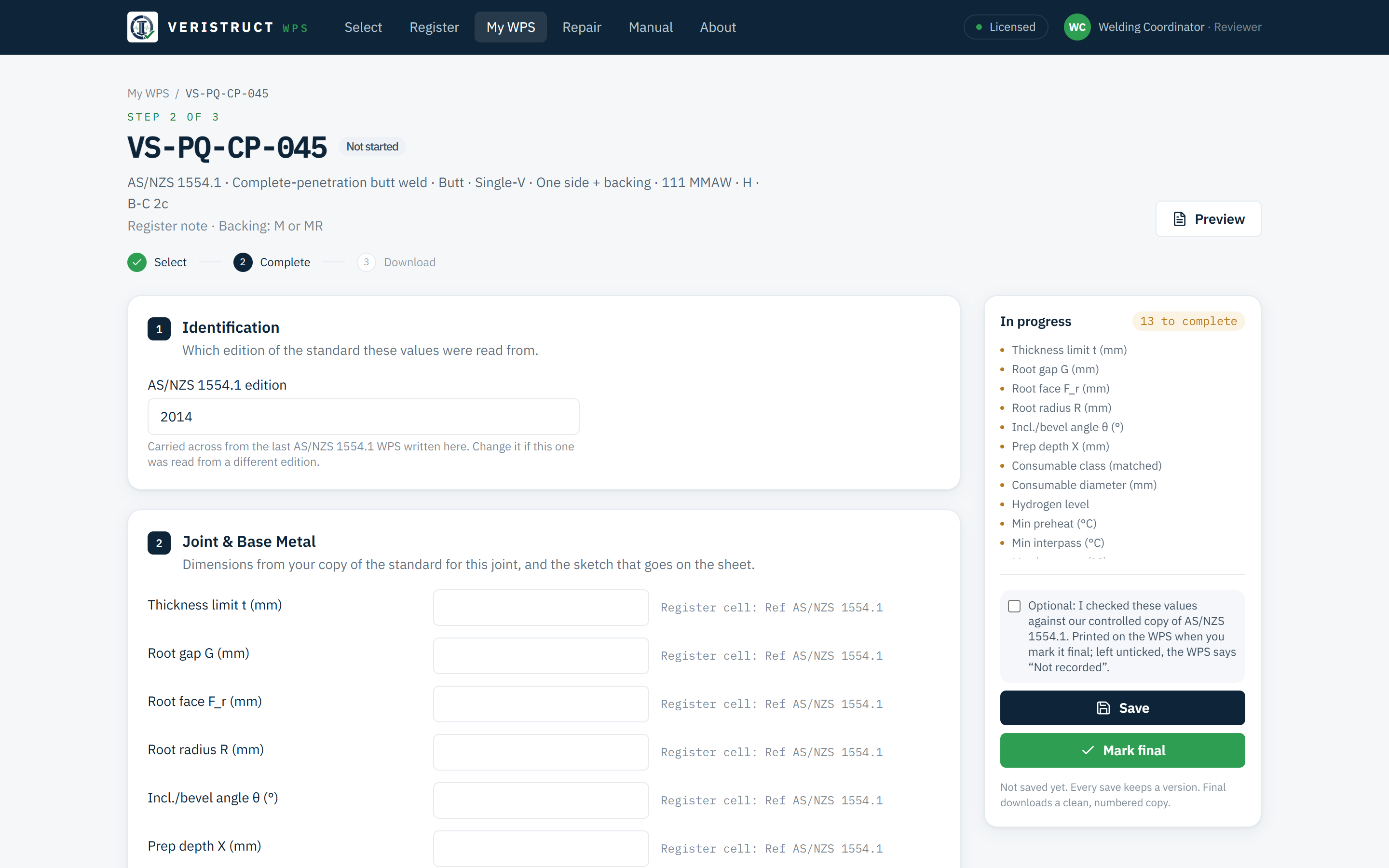Click the 'In progress' panel heading
Viewport: 1389px width, 868px height.
tap(1035, 322)
